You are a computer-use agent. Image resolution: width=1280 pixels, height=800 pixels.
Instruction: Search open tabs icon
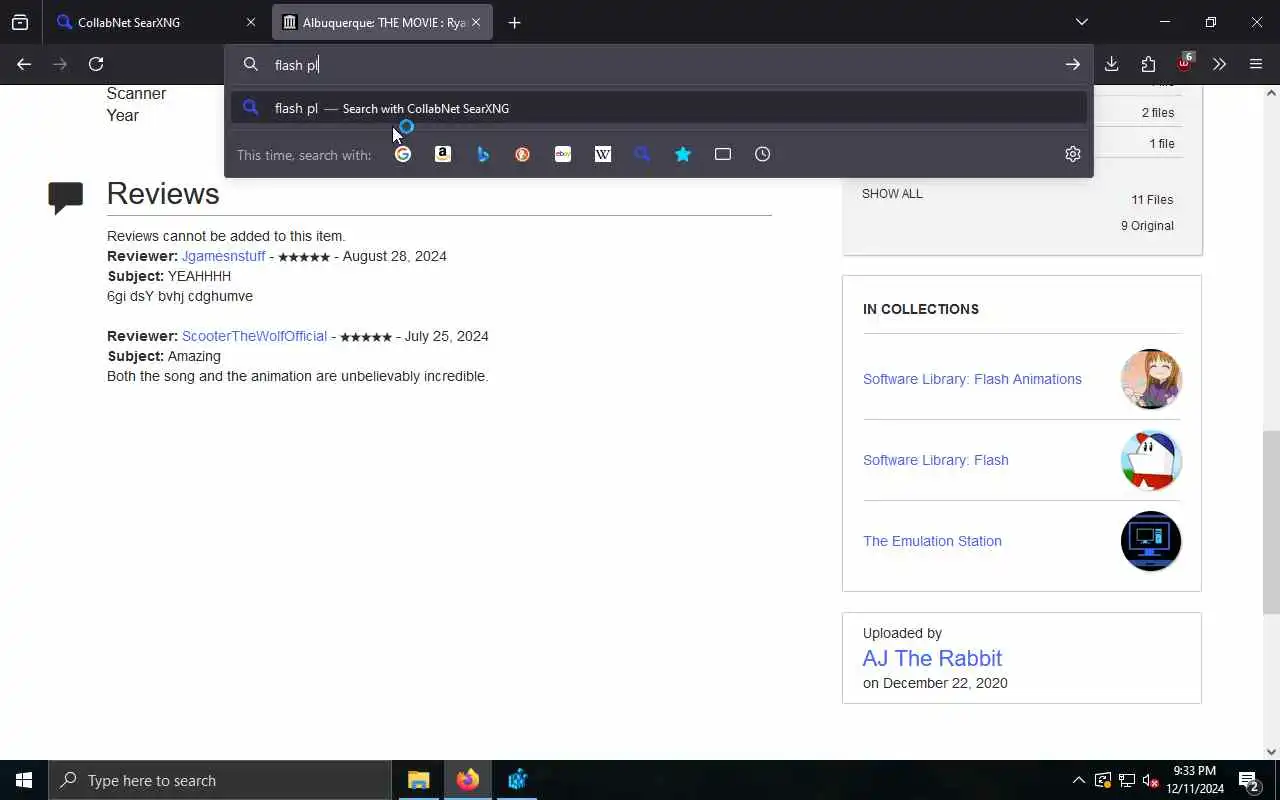tap(723, 154)
